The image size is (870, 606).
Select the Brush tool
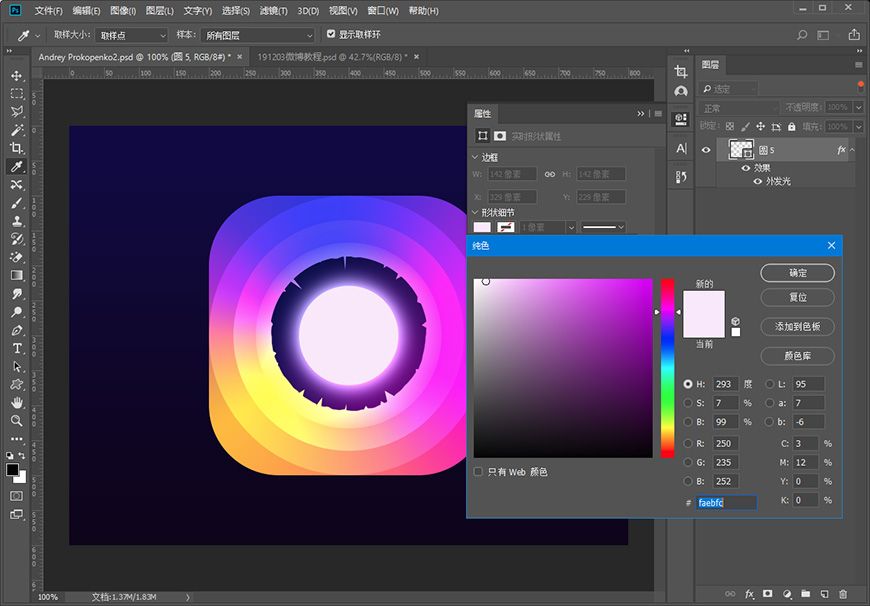click(17, 203)
